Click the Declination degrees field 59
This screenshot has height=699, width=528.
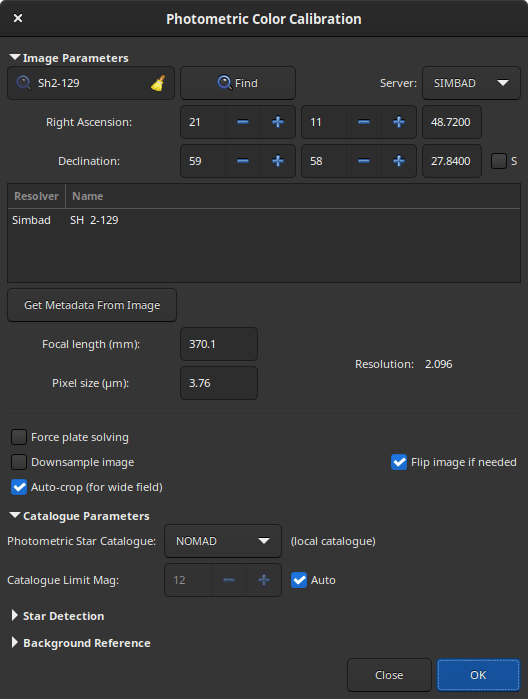point(203,161)
